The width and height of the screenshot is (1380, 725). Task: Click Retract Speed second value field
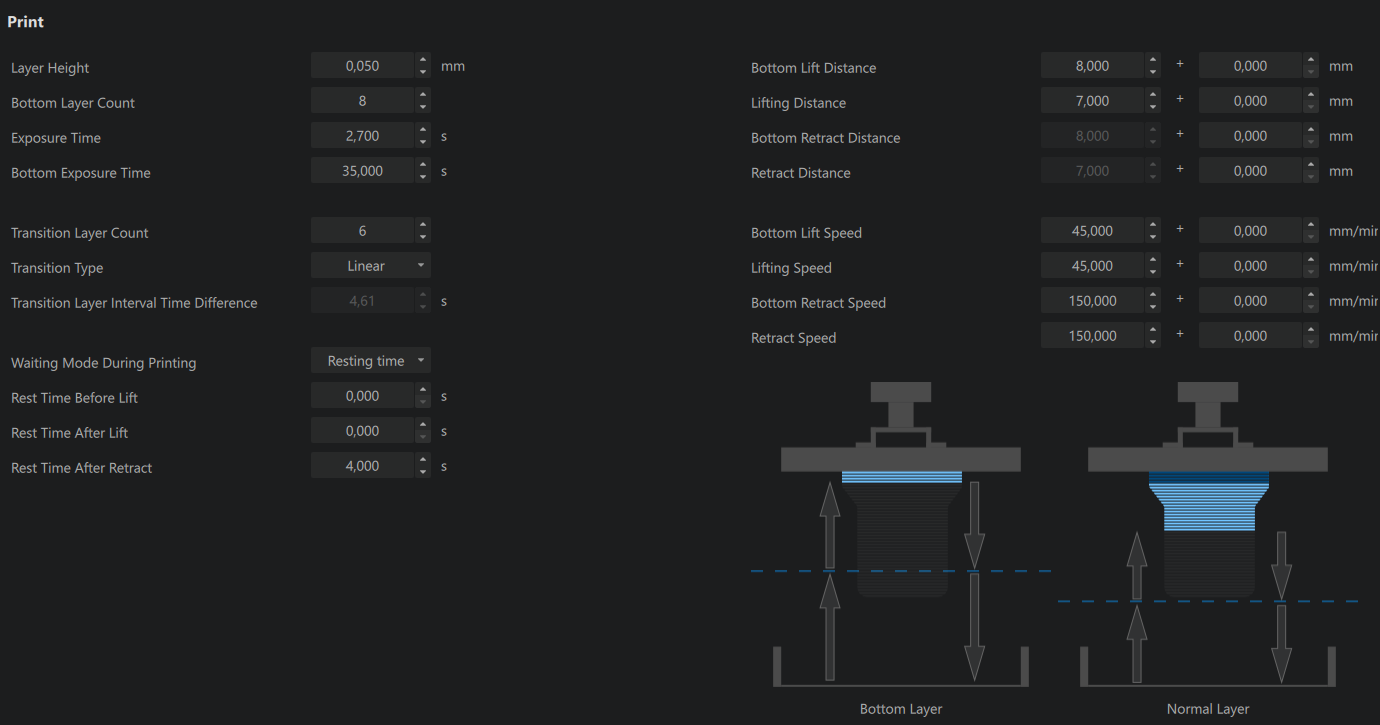(1250, 336)
